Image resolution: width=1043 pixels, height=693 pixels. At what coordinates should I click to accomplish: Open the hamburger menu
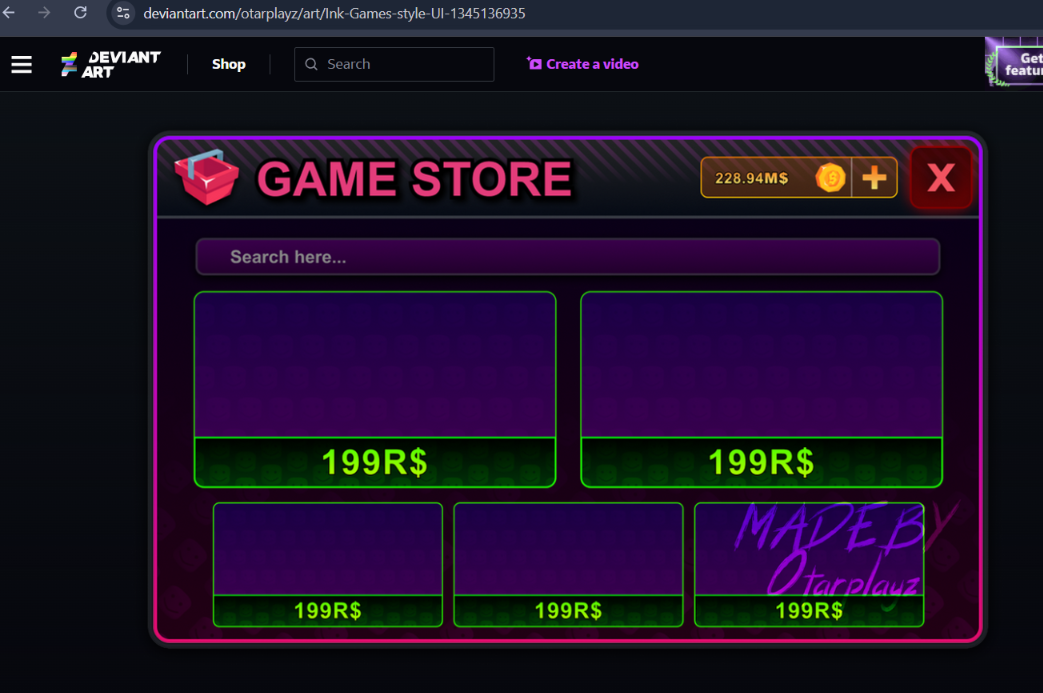21,65
